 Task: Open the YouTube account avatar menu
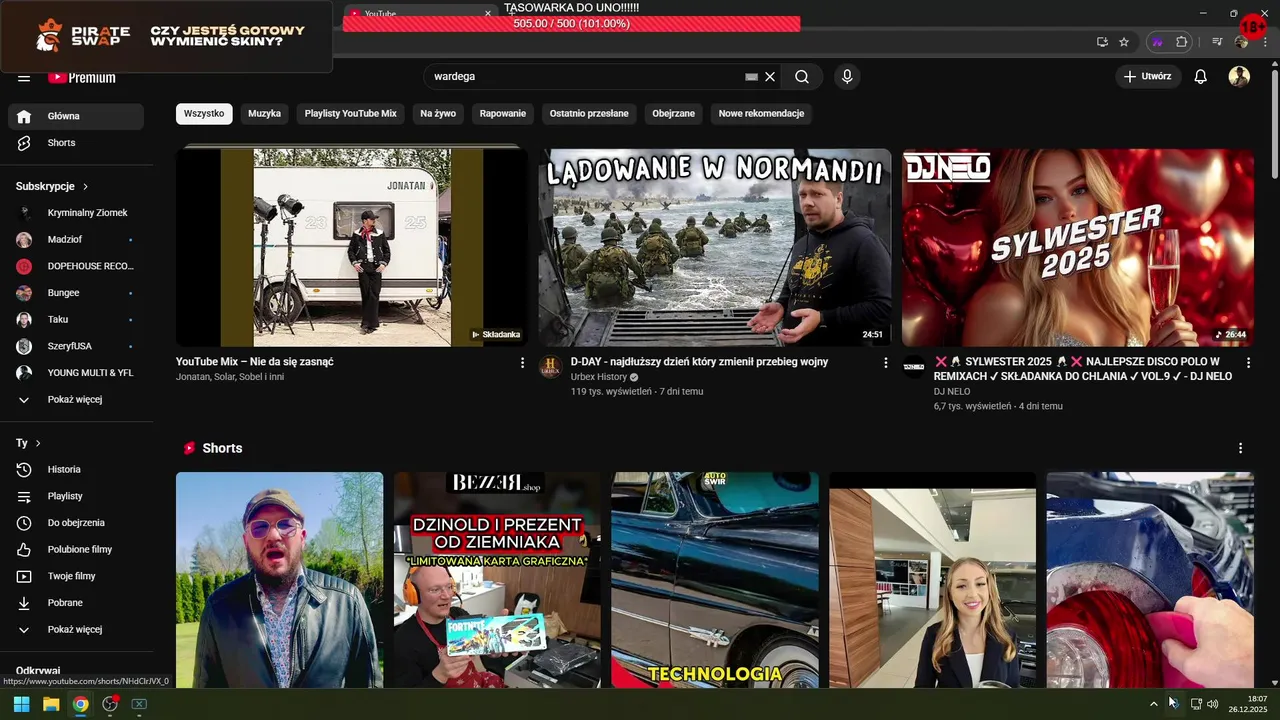coord(1239,77)
